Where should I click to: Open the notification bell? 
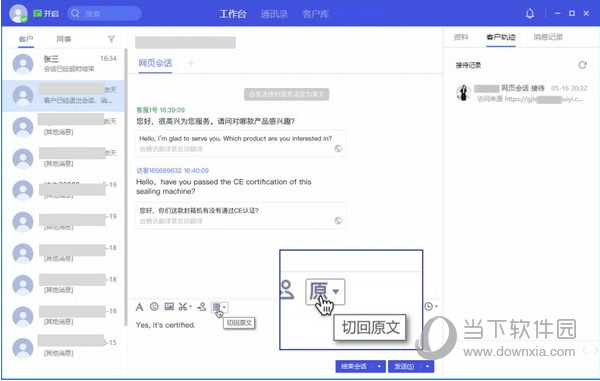(530, 14)
